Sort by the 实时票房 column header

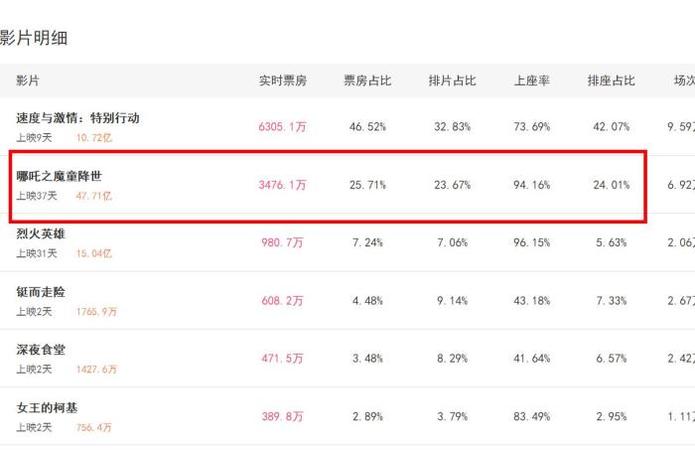pyautogui.click(x=283, y=81)
